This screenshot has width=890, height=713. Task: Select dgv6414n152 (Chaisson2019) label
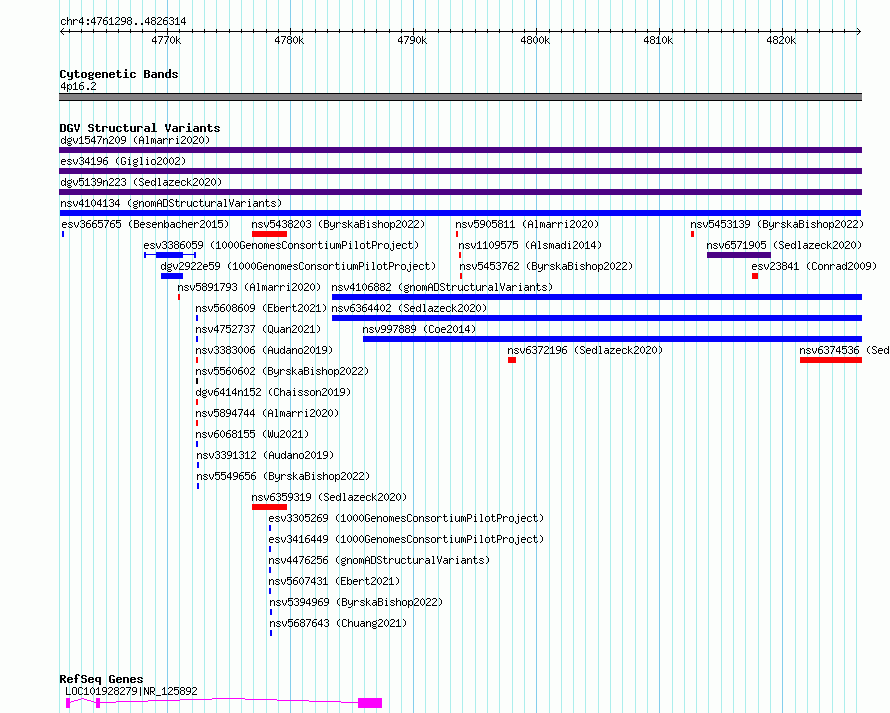[273, 392]
